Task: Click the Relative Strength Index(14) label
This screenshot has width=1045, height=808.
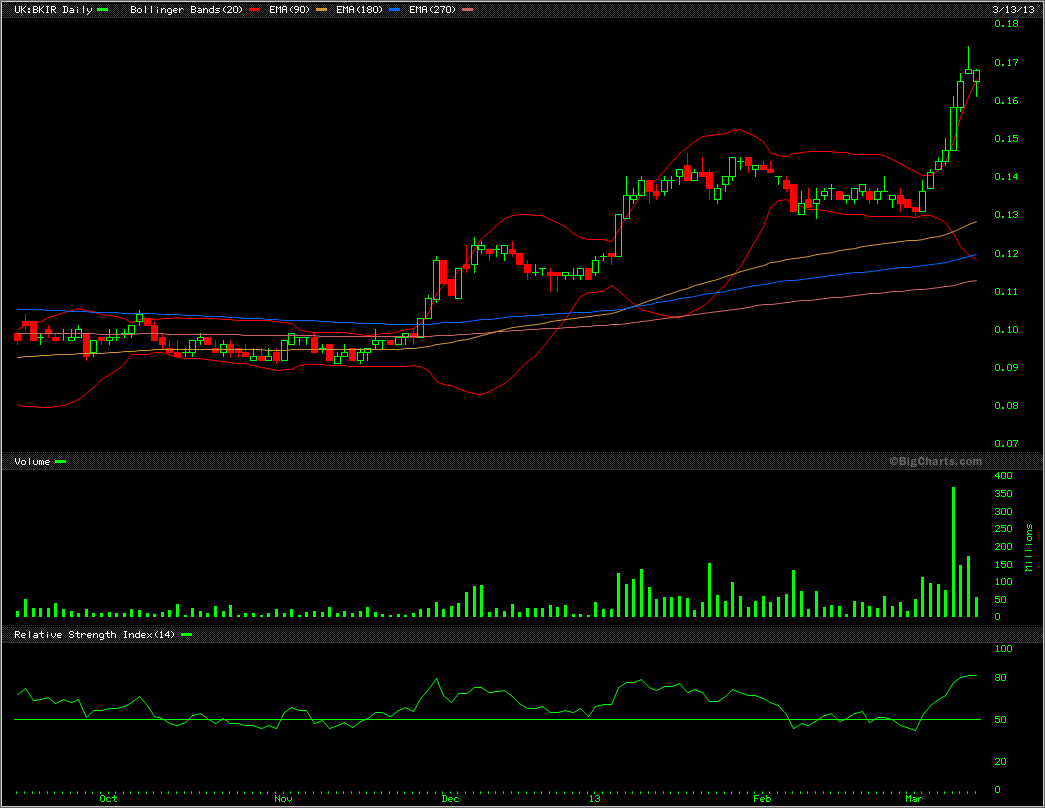Action: pyautogui.click(x=95, y=635)
